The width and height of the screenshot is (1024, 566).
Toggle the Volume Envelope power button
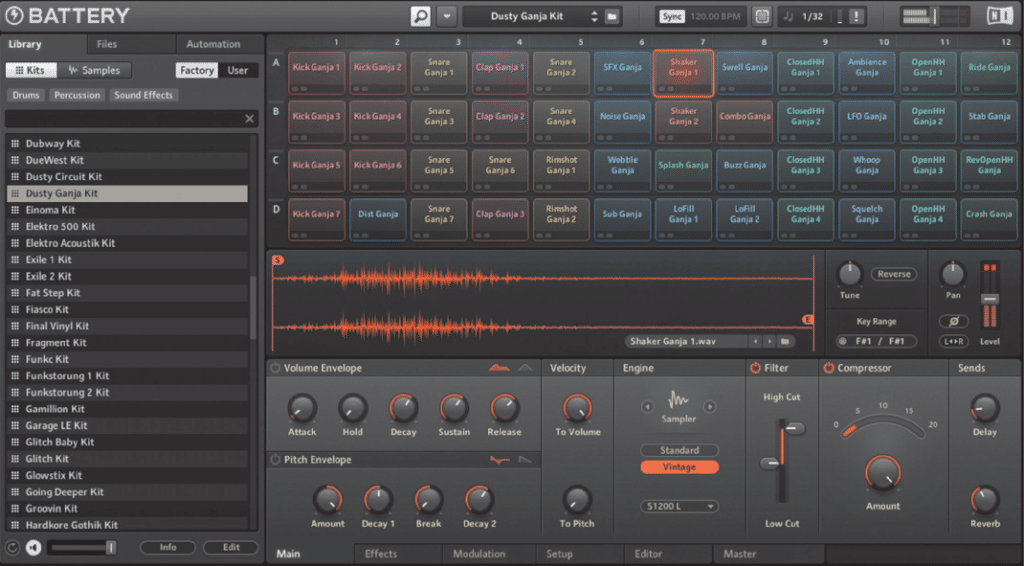tap(275, 368)
